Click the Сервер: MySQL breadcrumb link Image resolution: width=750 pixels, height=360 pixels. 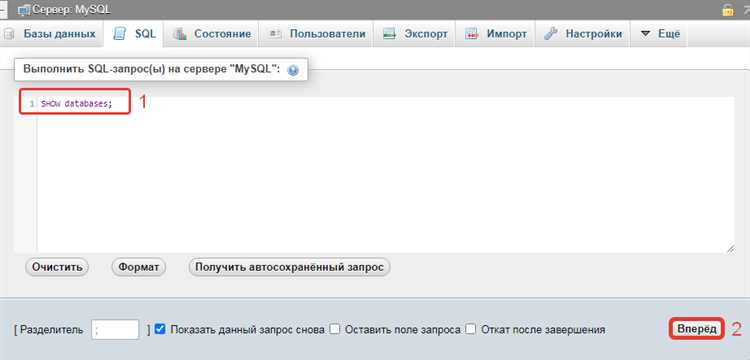71,10
